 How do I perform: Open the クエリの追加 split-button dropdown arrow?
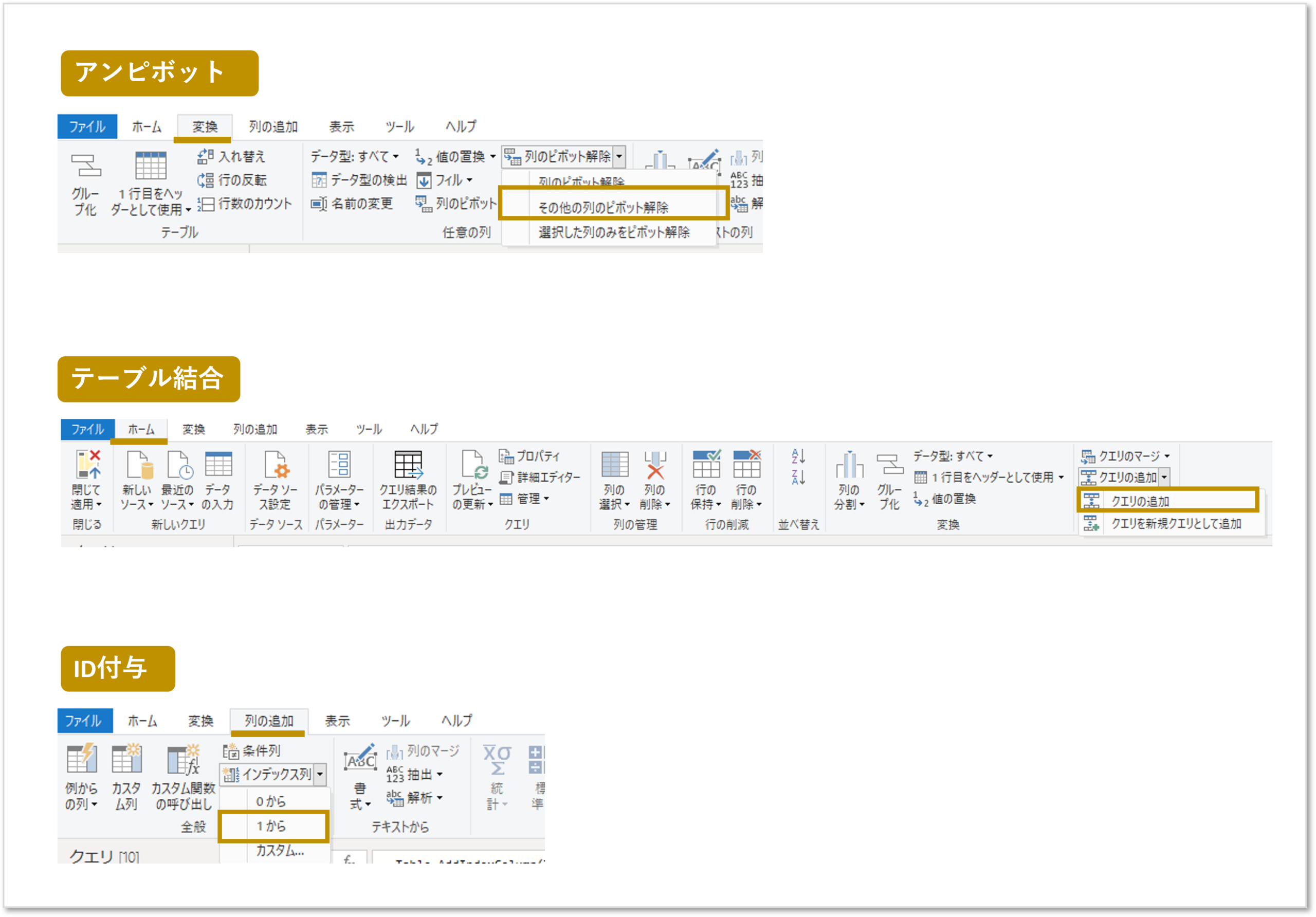coord(1164,477)
